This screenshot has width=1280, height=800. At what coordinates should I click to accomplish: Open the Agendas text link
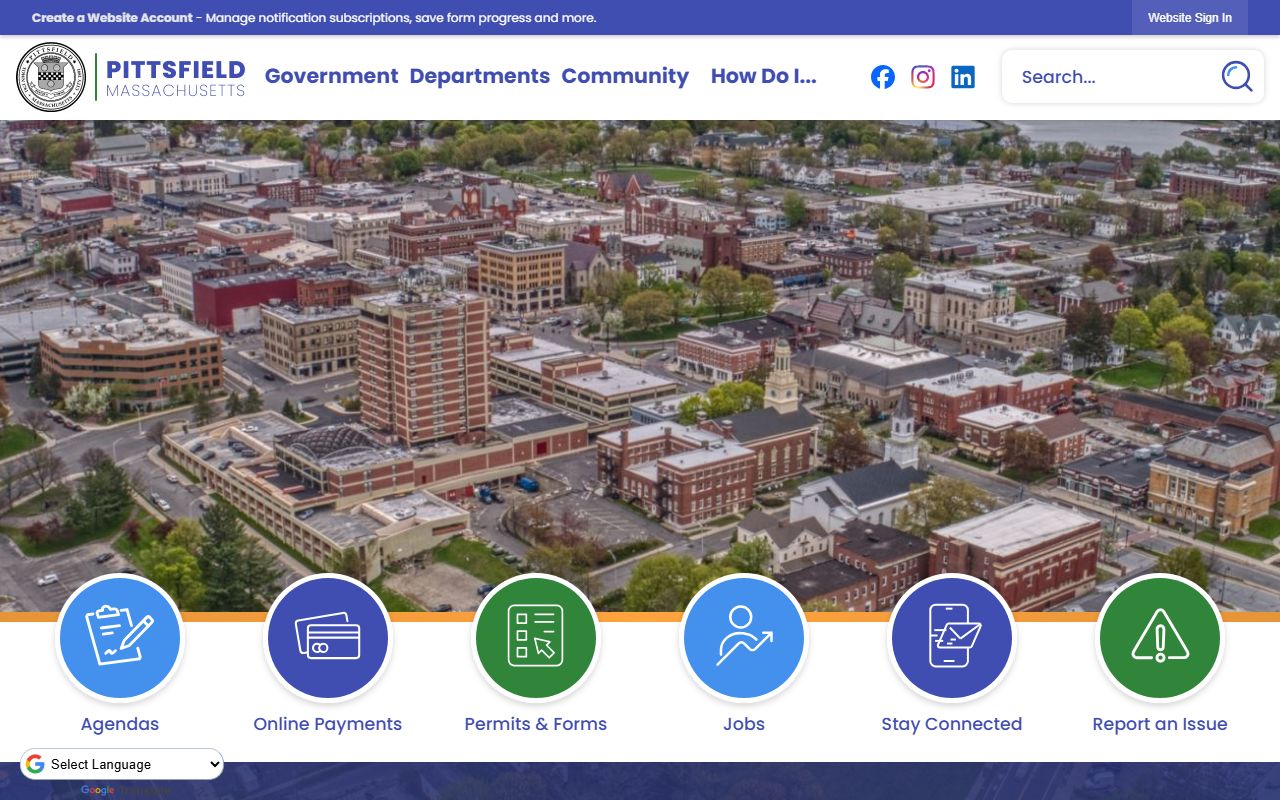(x=120, y=724)
